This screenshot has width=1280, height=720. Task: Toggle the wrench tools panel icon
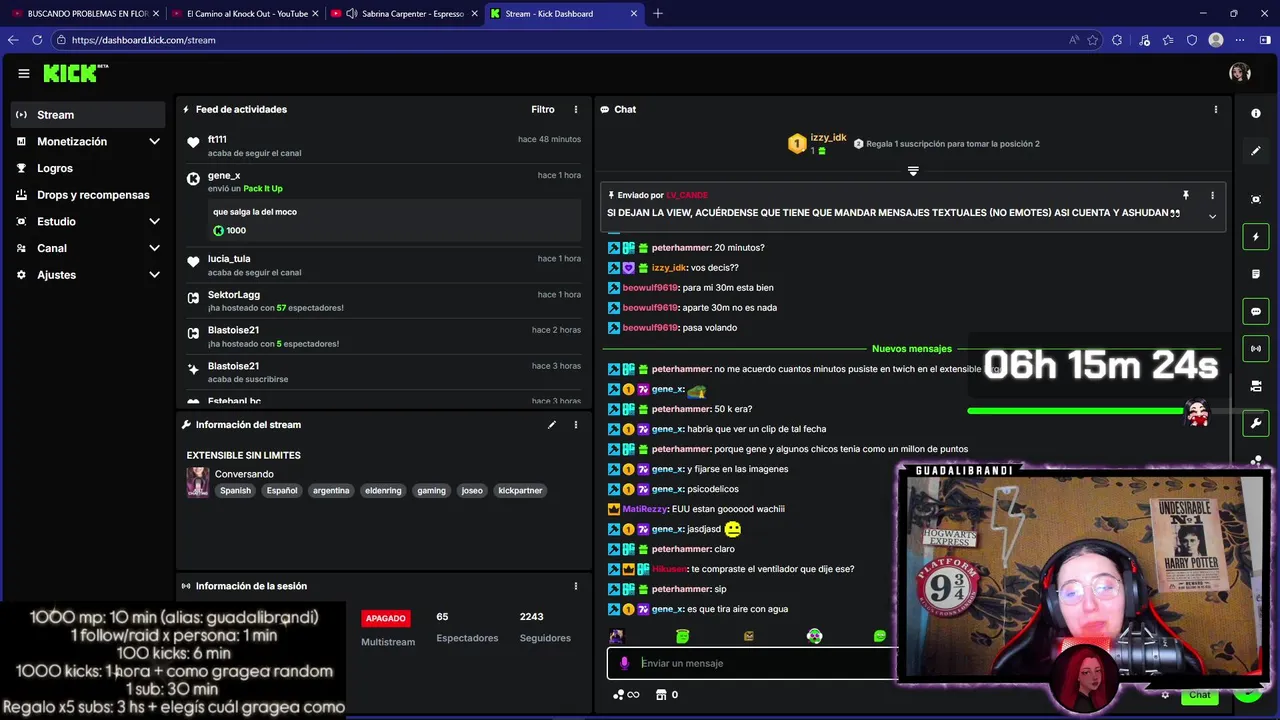1256,423
